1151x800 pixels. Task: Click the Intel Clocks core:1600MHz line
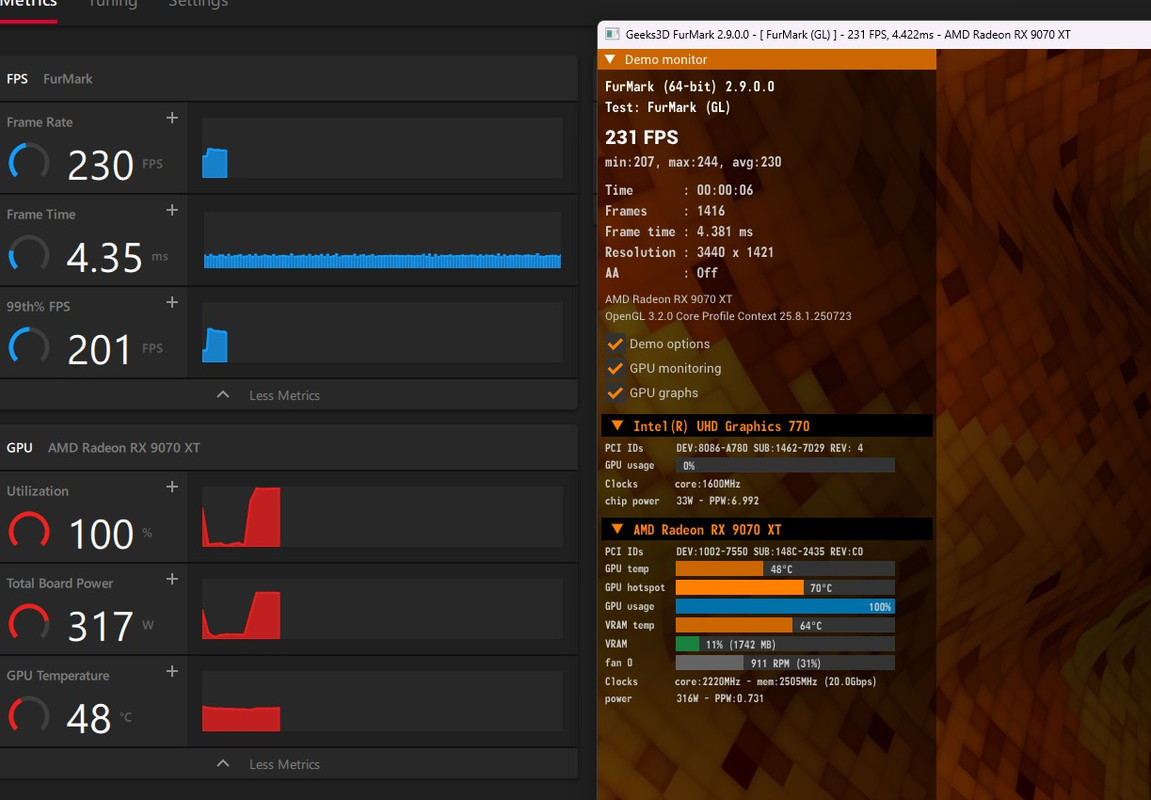[x=672, y=484]
